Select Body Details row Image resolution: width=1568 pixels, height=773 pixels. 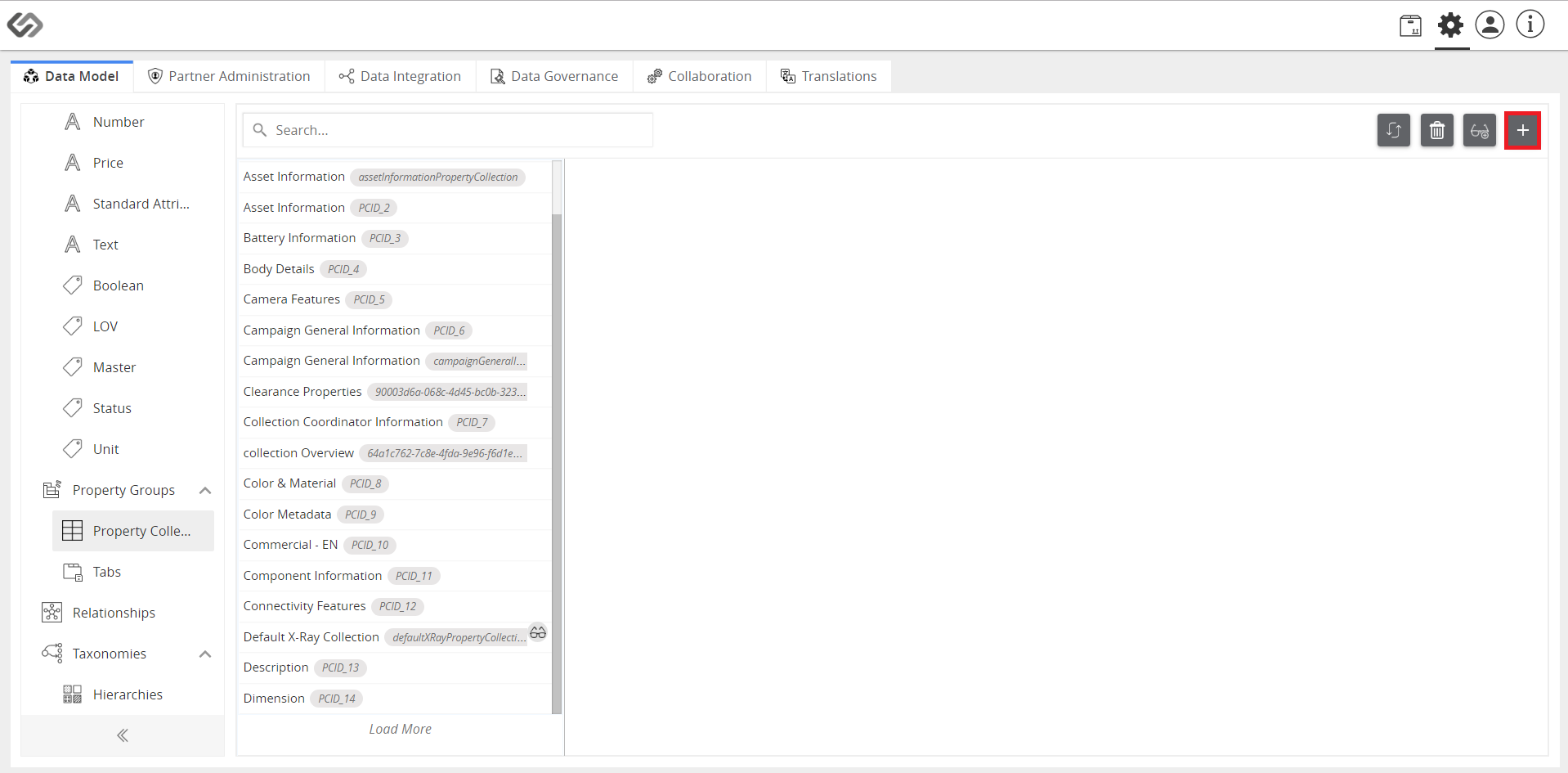tap(395, 269)
